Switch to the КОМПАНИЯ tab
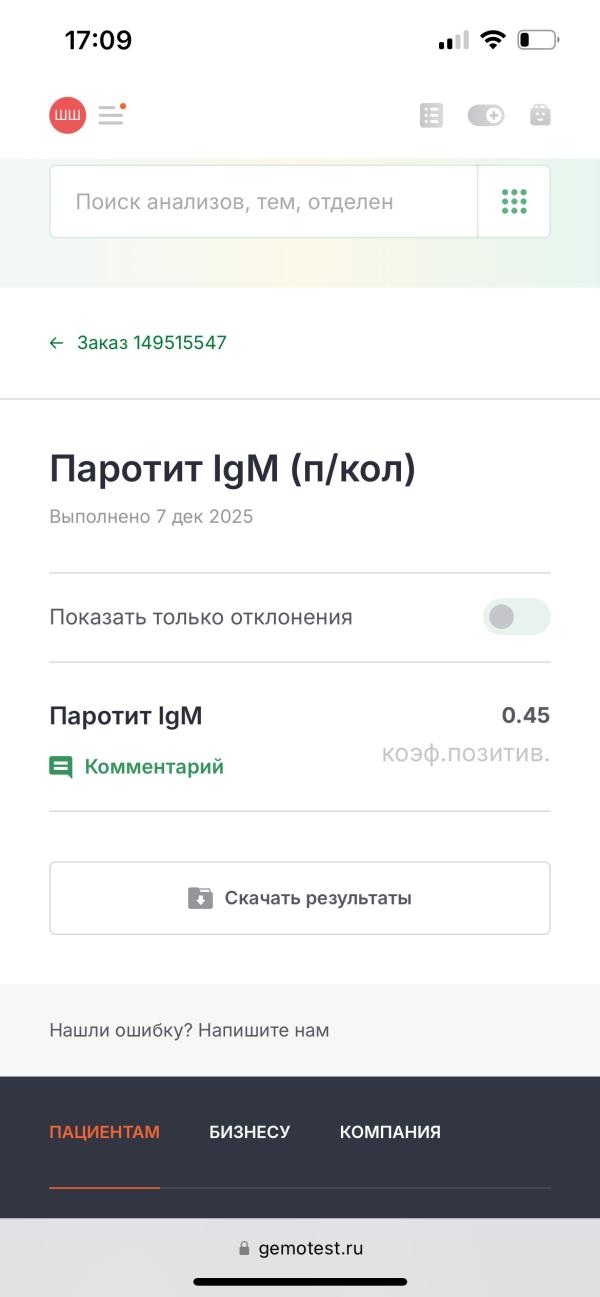The image size is (600, 1297). pos(390,1132)
